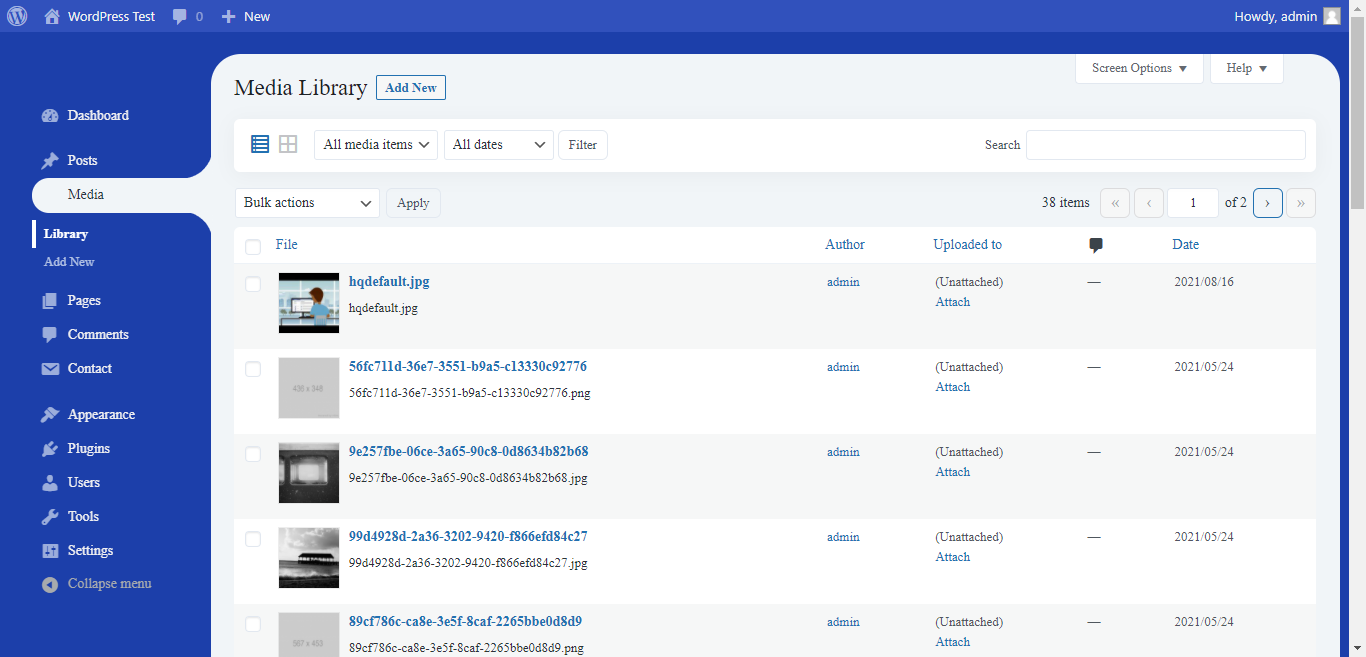Open the Library submenu item
Image resolution: width=1366 pixels, height=657 pixels.
[66, 234]
